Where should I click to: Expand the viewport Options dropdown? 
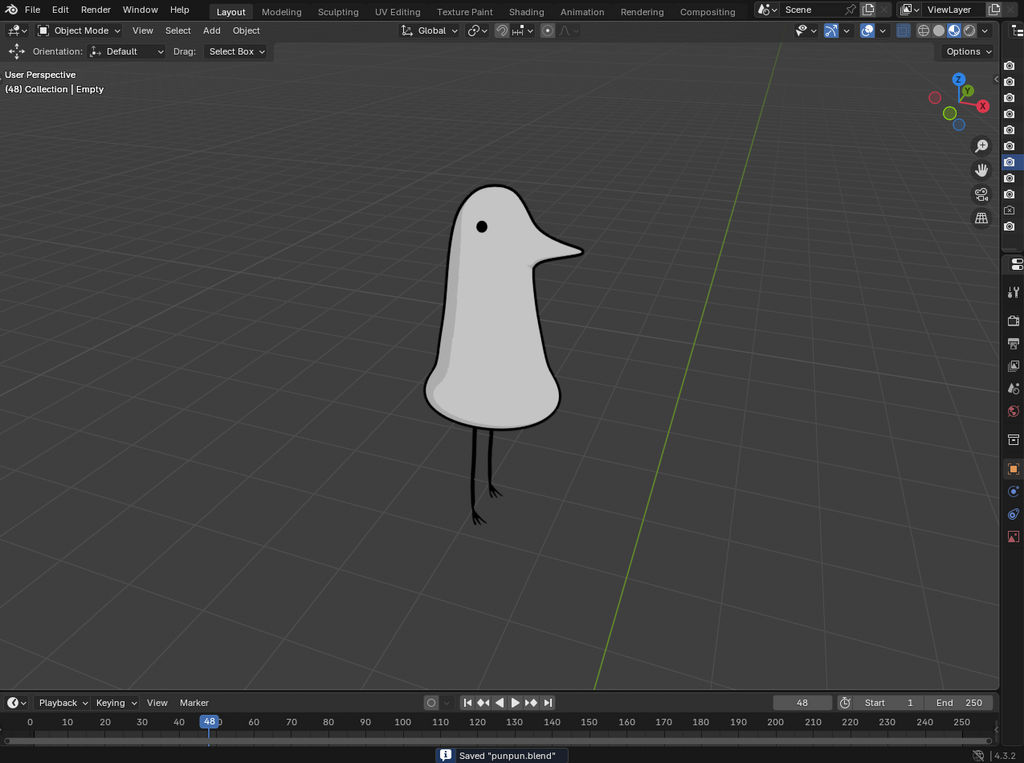click(x=968, y=52)
